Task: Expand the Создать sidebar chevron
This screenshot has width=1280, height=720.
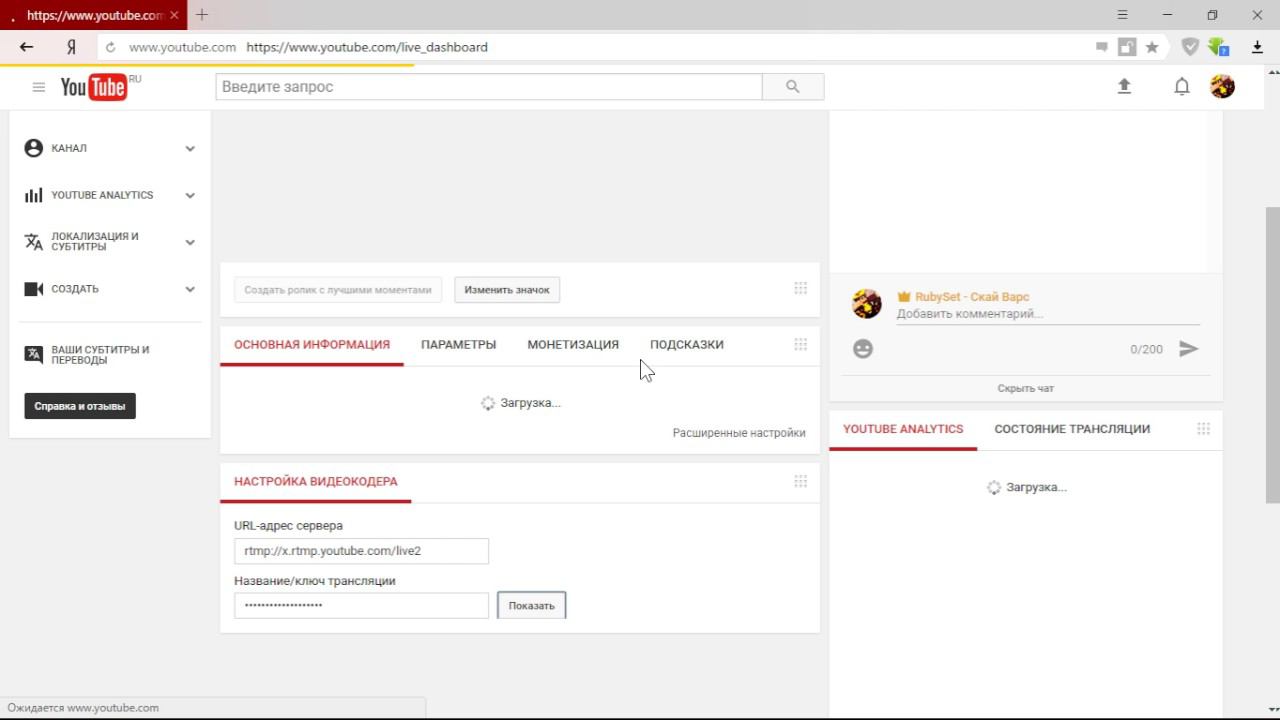Action: coord(190,289)
